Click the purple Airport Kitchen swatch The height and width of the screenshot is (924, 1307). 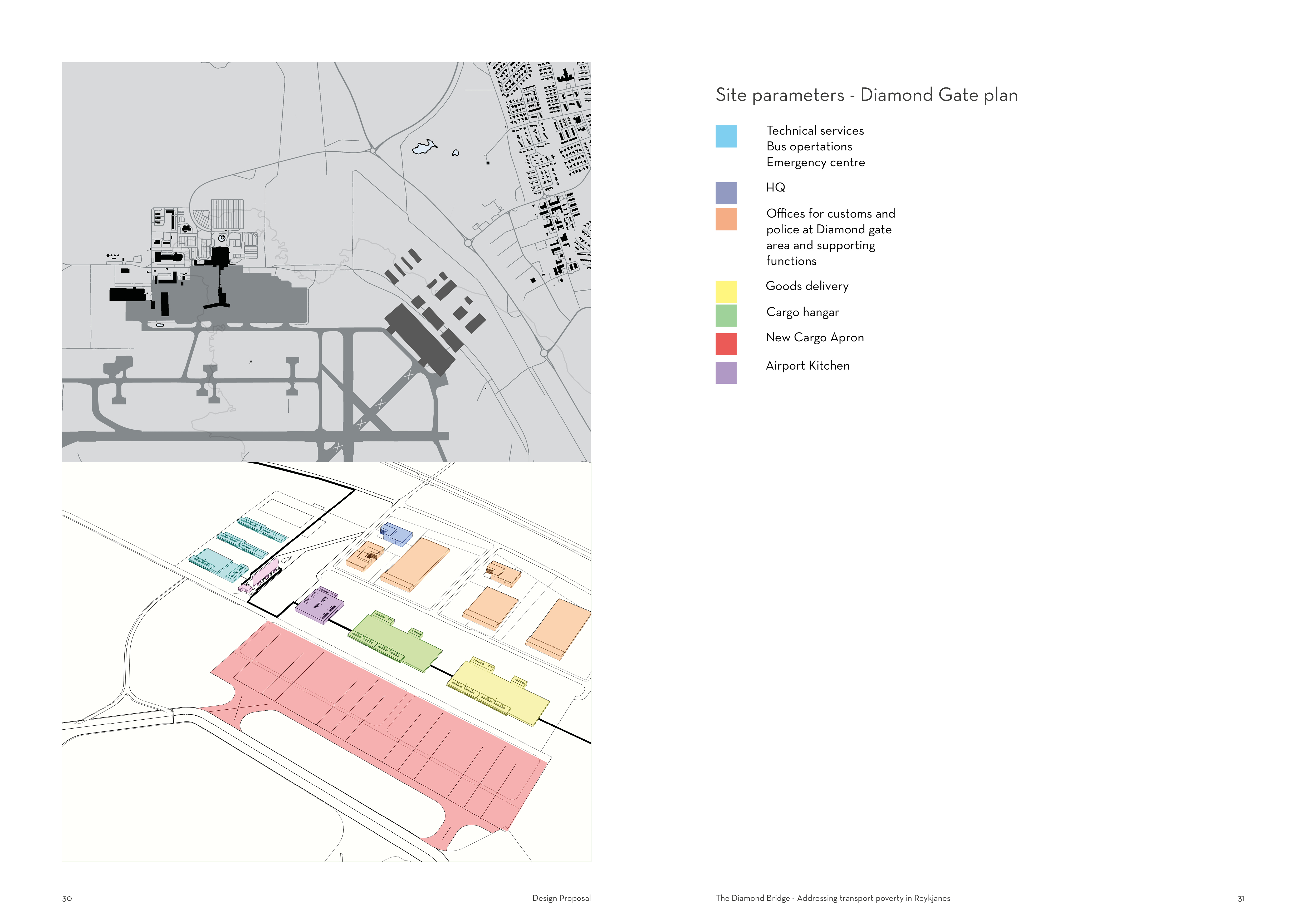726,373
